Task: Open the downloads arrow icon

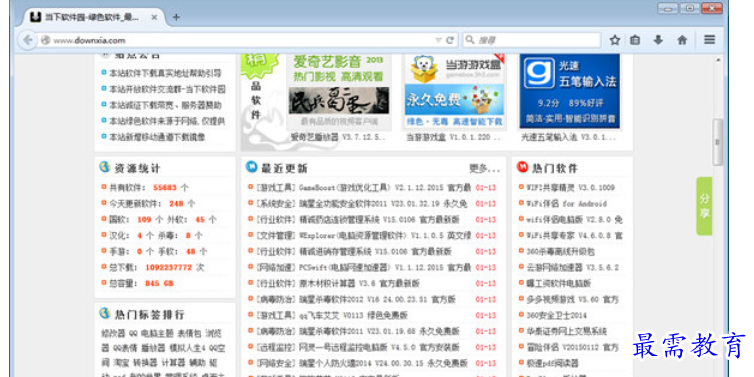Action: click(x=658, y=40)
